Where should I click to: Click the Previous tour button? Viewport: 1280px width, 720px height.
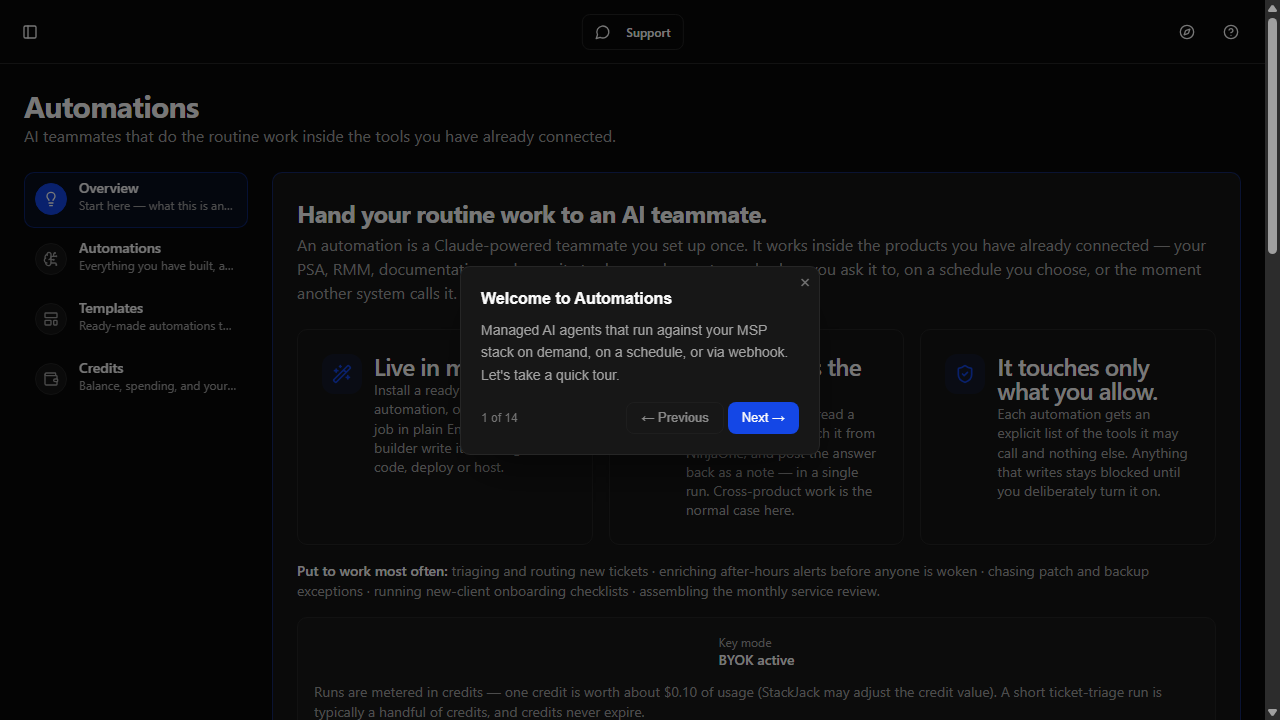674,418
